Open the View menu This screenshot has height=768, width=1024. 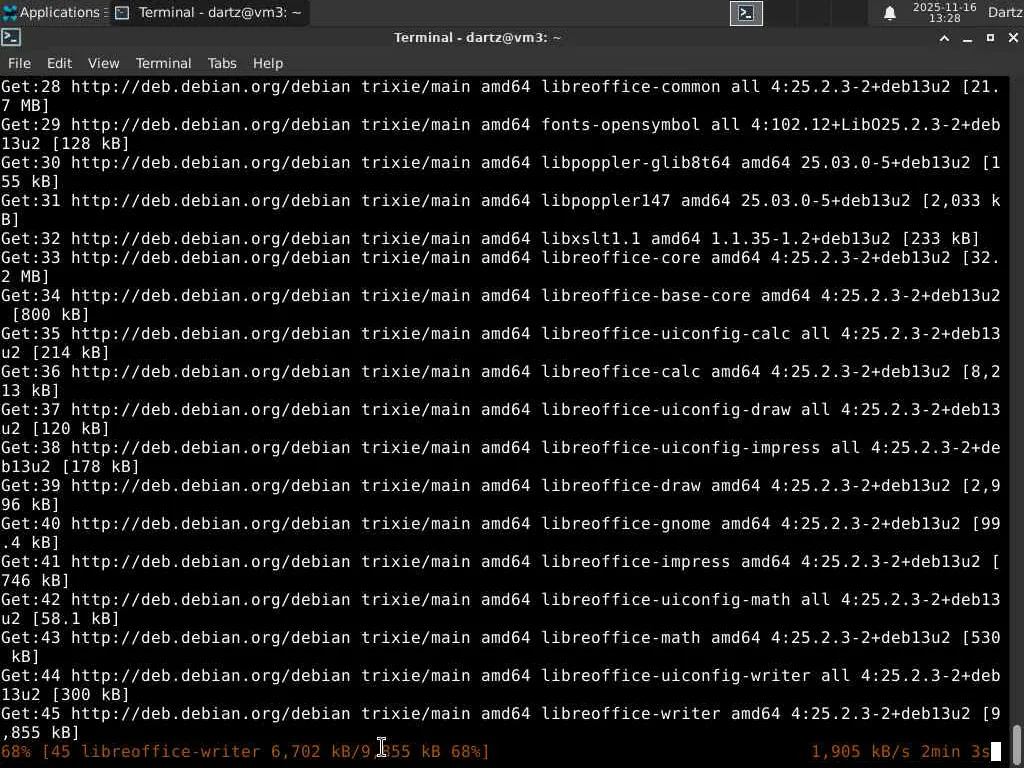click(103, 63)
